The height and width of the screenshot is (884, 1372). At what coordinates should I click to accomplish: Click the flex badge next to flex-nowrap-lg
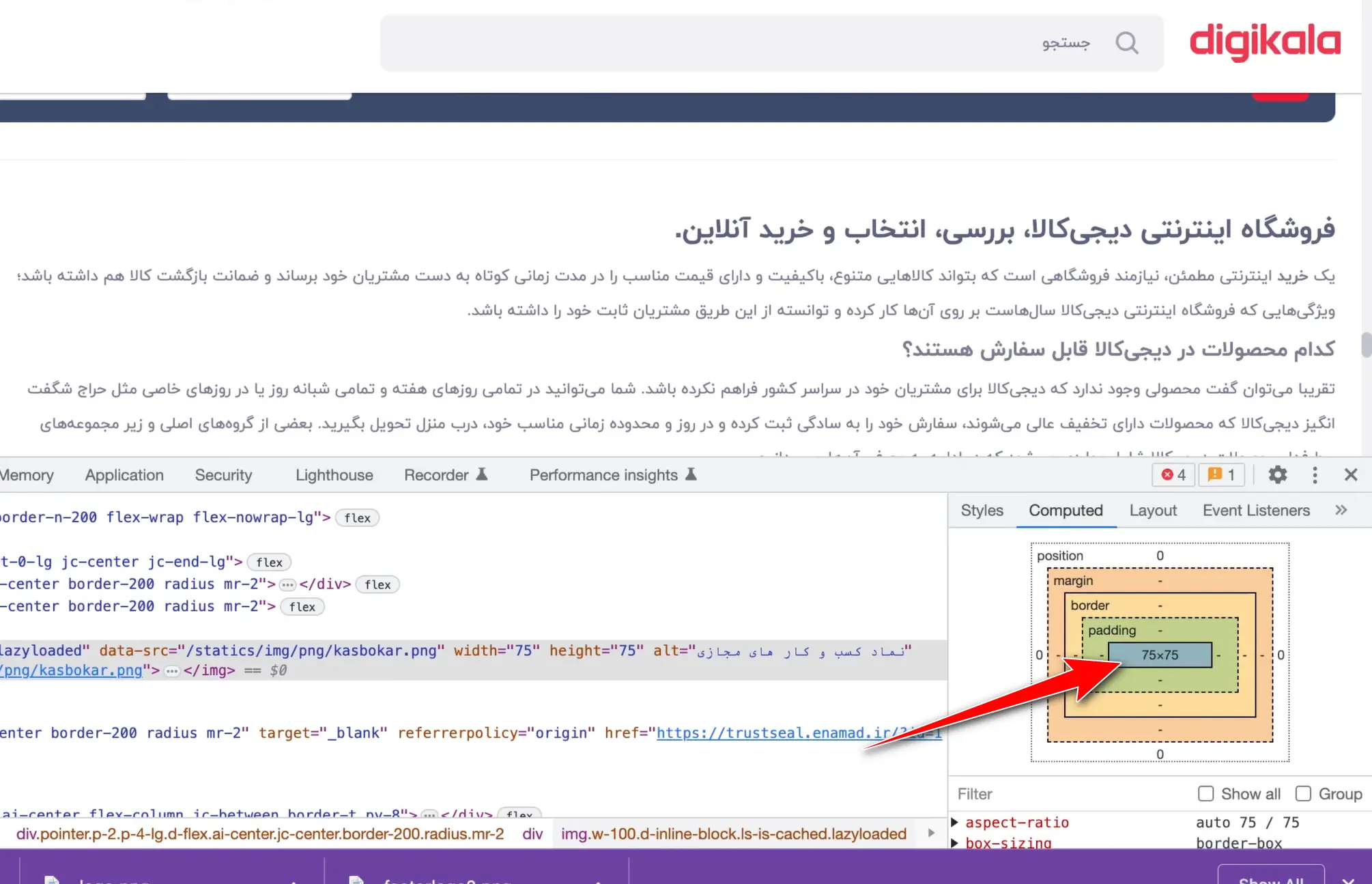click(357, 518)
